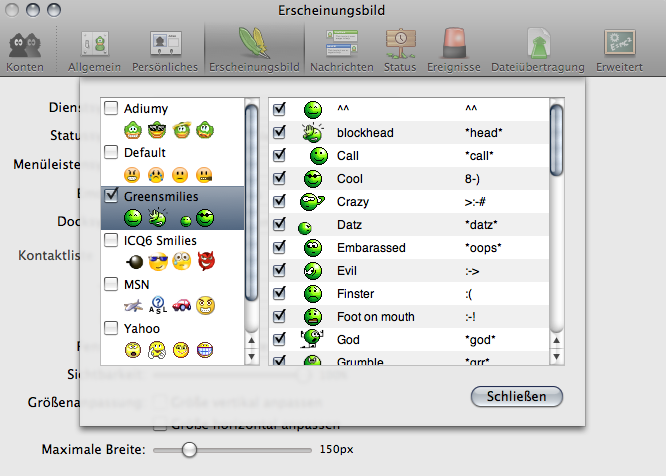Click the emoticon list scrollbar thumb
The width and height of the screenshot is (666, 476).
click(556, 140)
